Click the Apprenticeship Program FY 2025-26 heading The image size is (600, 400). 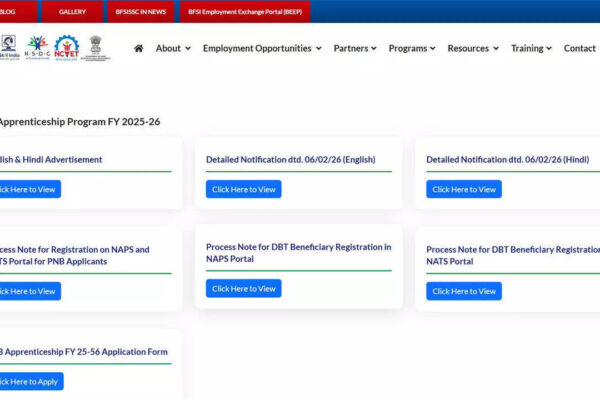[80, 122]
